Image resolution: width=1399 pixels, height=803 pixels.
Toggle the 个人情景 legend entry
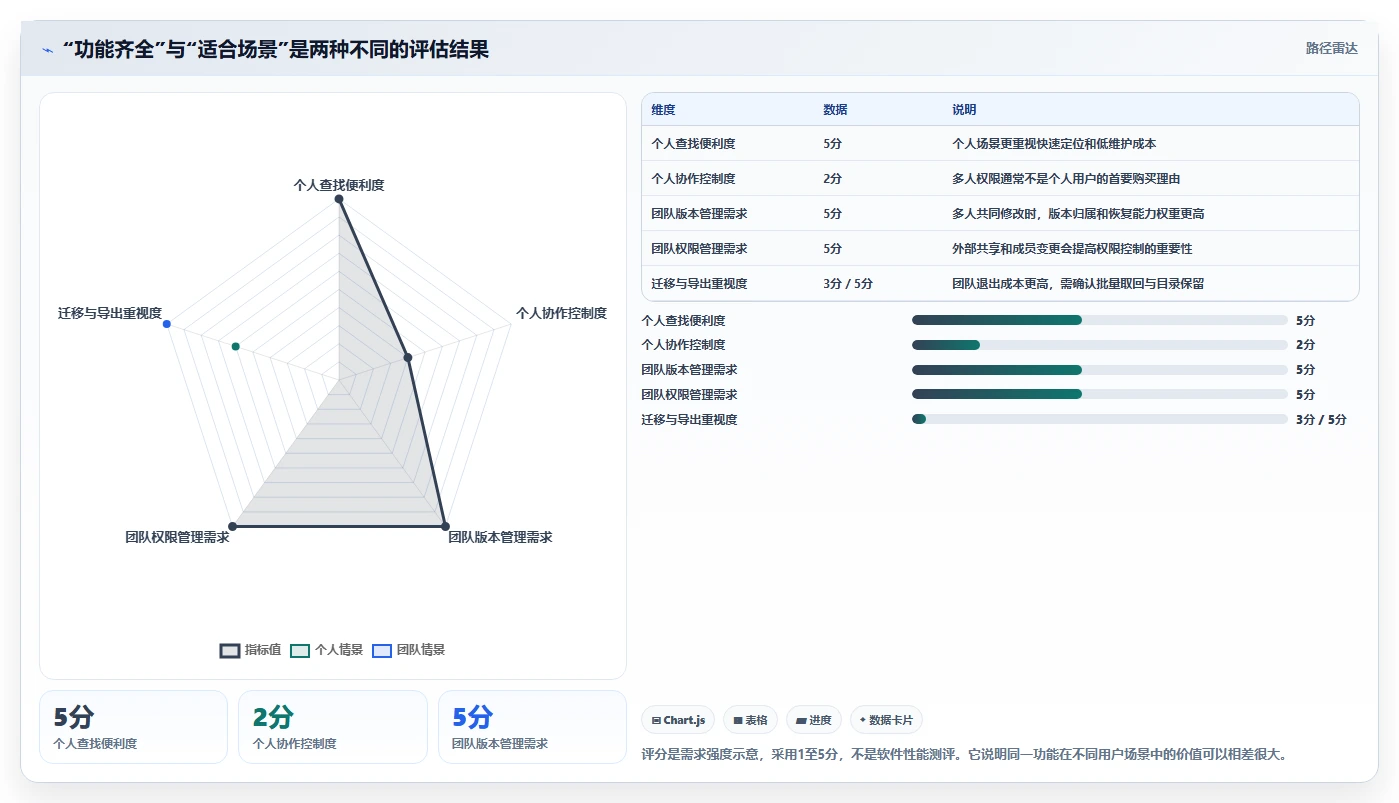[x=327, y=650]
